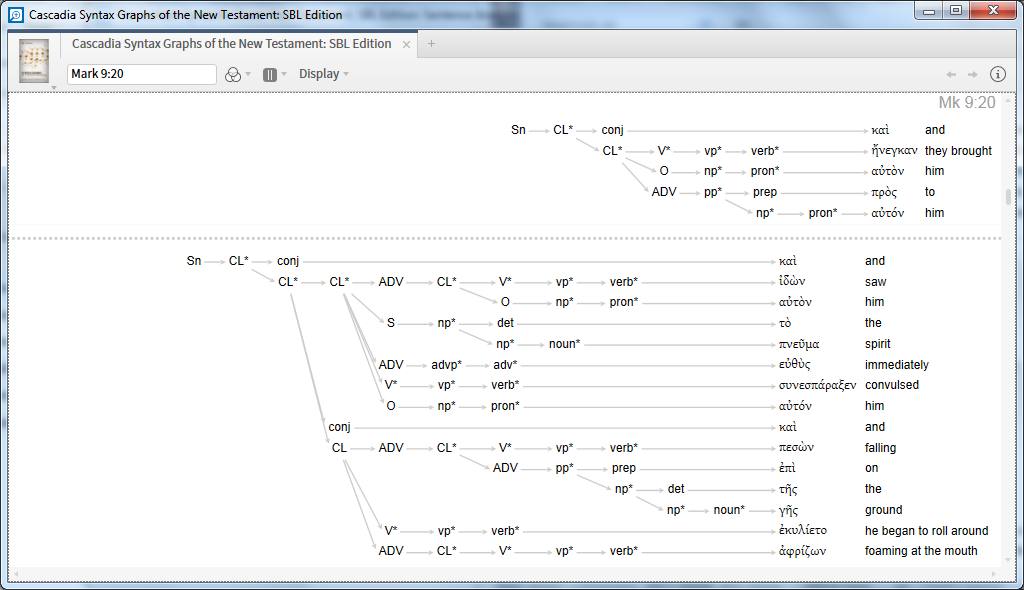Click the det node before τῆς

point(676,489)
